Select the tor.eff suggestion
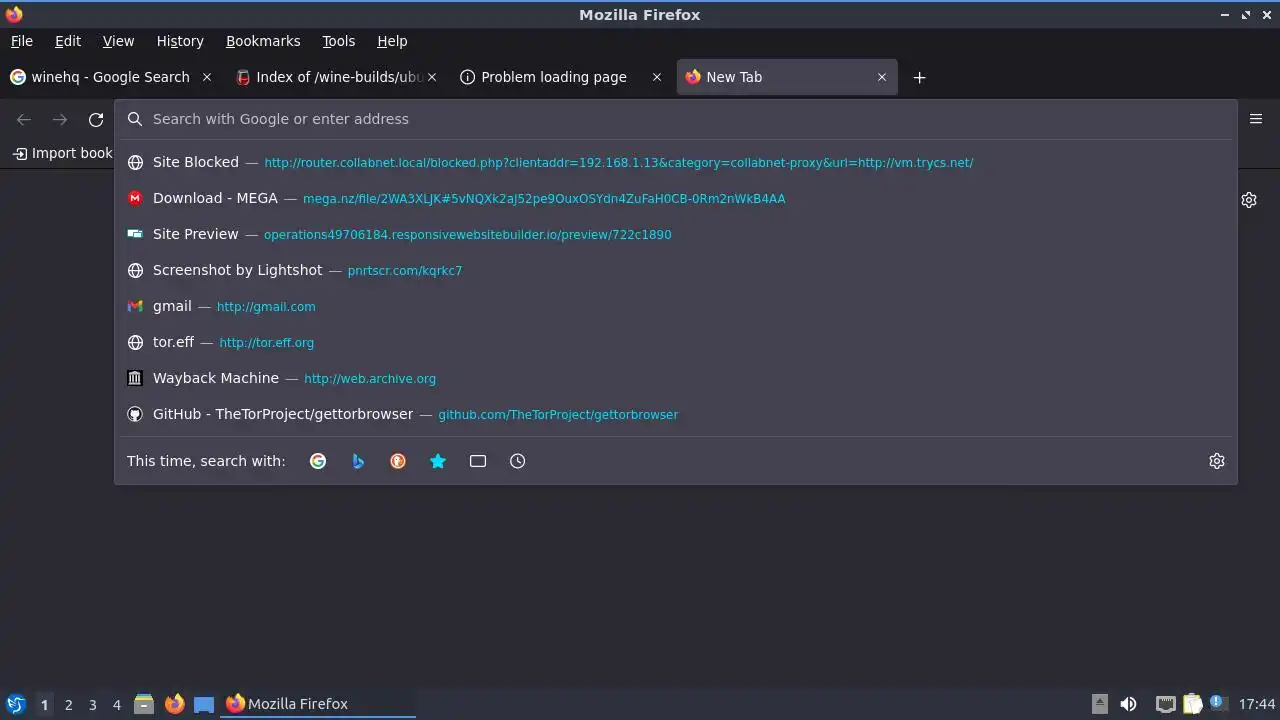Screen dimensions: 1280x720 [x=676, y=342]
